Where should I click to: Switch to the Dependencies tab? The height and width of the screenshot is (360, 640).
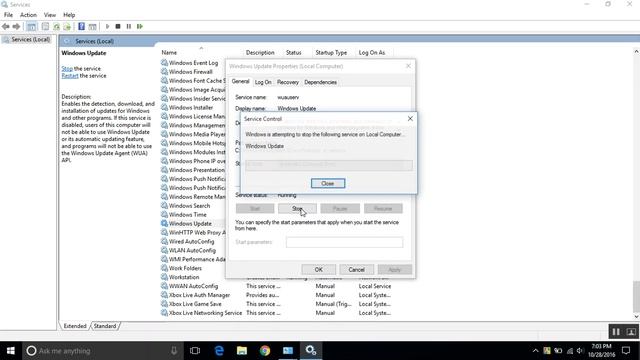point(320,82)
